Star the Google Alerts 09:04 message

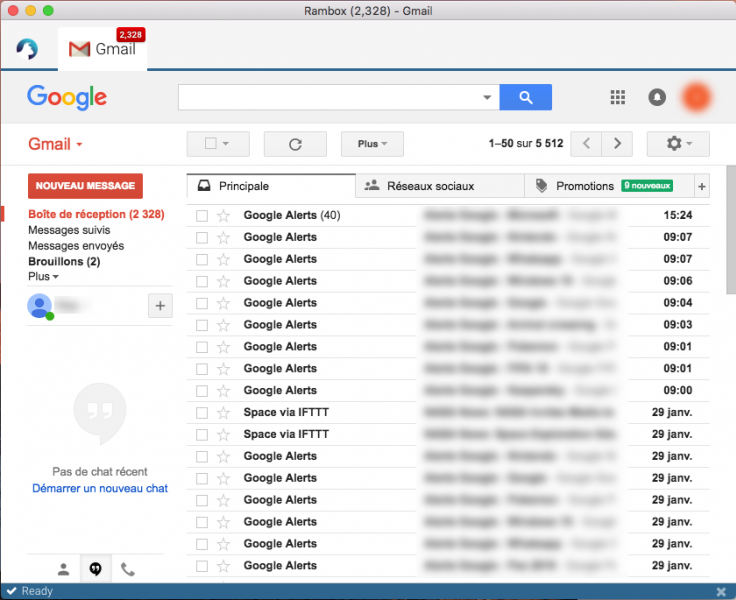click(223, 303)
